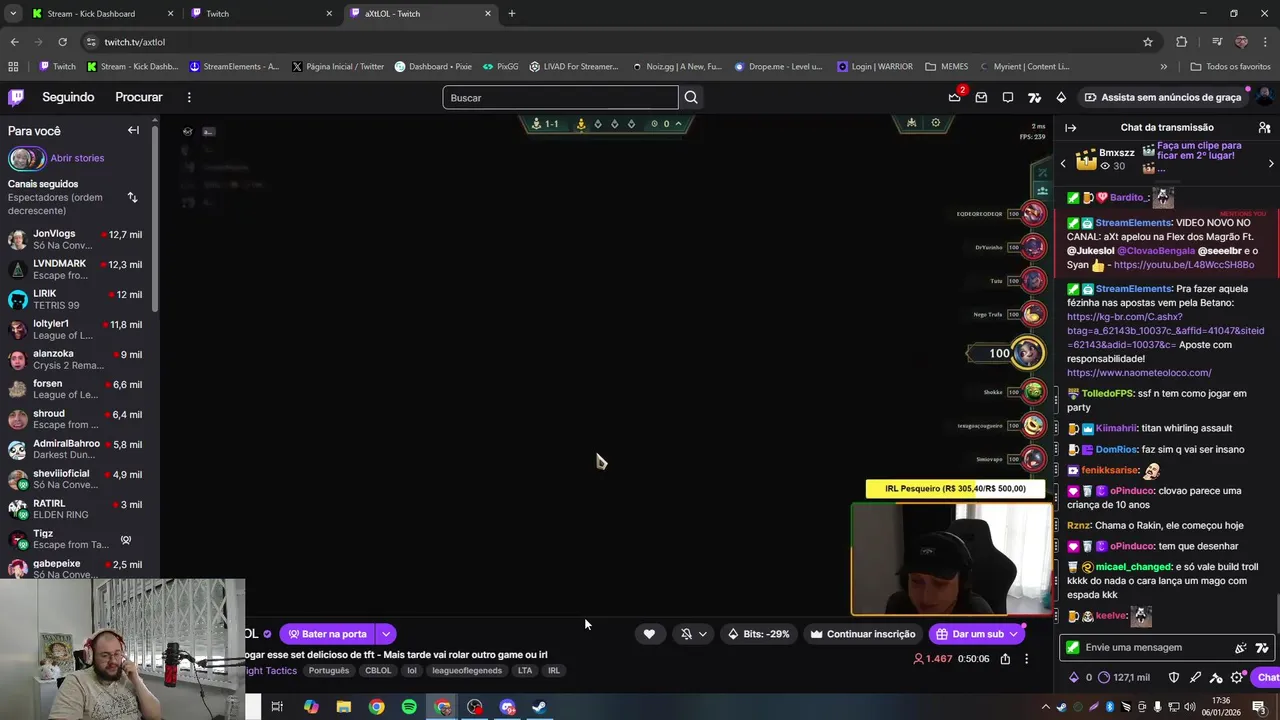Click the search magnifier button
This screenshot has height=720, width=1280.
click(x=691, y=97)
